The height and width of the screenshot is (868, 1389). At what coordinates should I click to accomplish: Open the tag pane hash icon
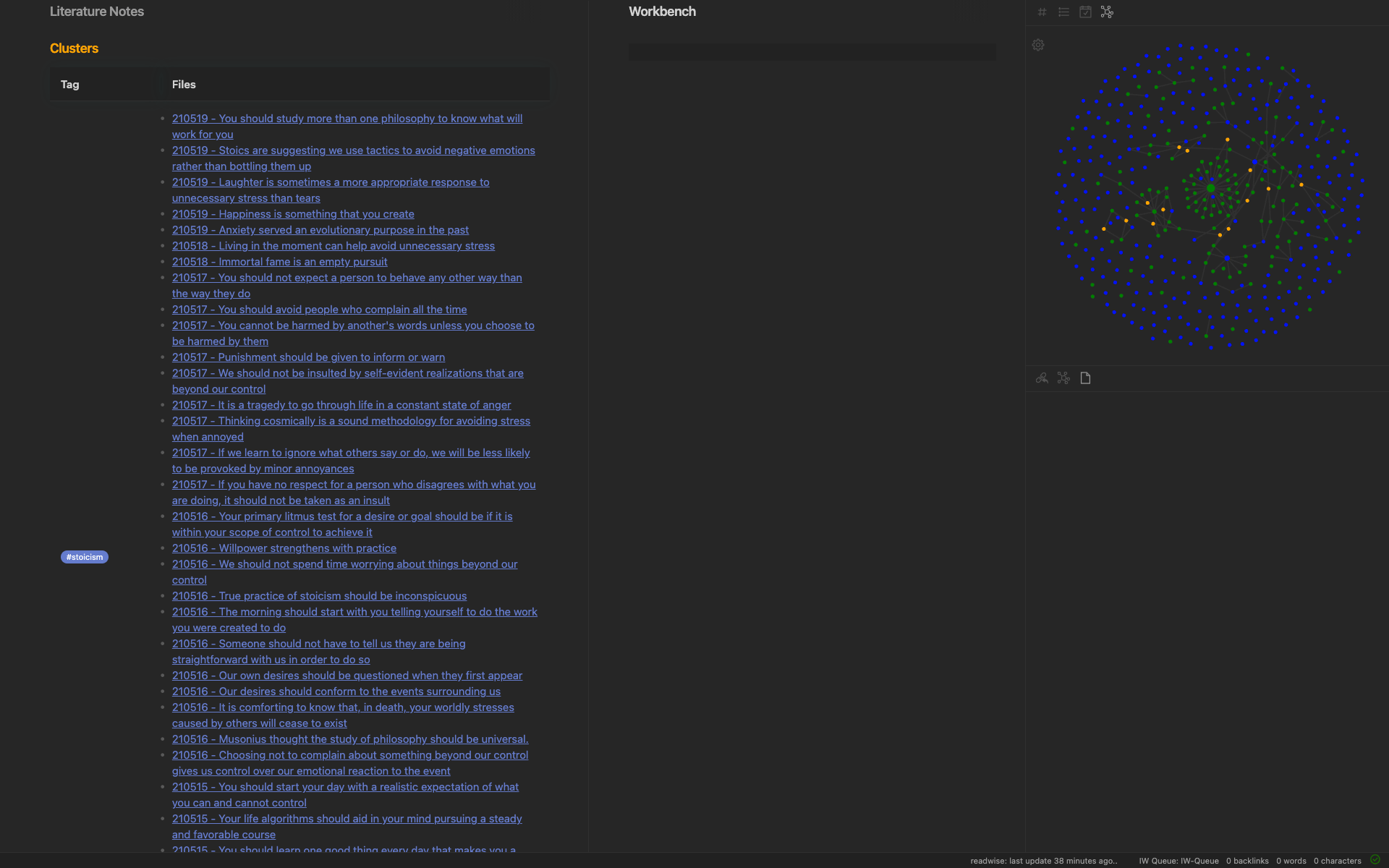pos(1042,12)
